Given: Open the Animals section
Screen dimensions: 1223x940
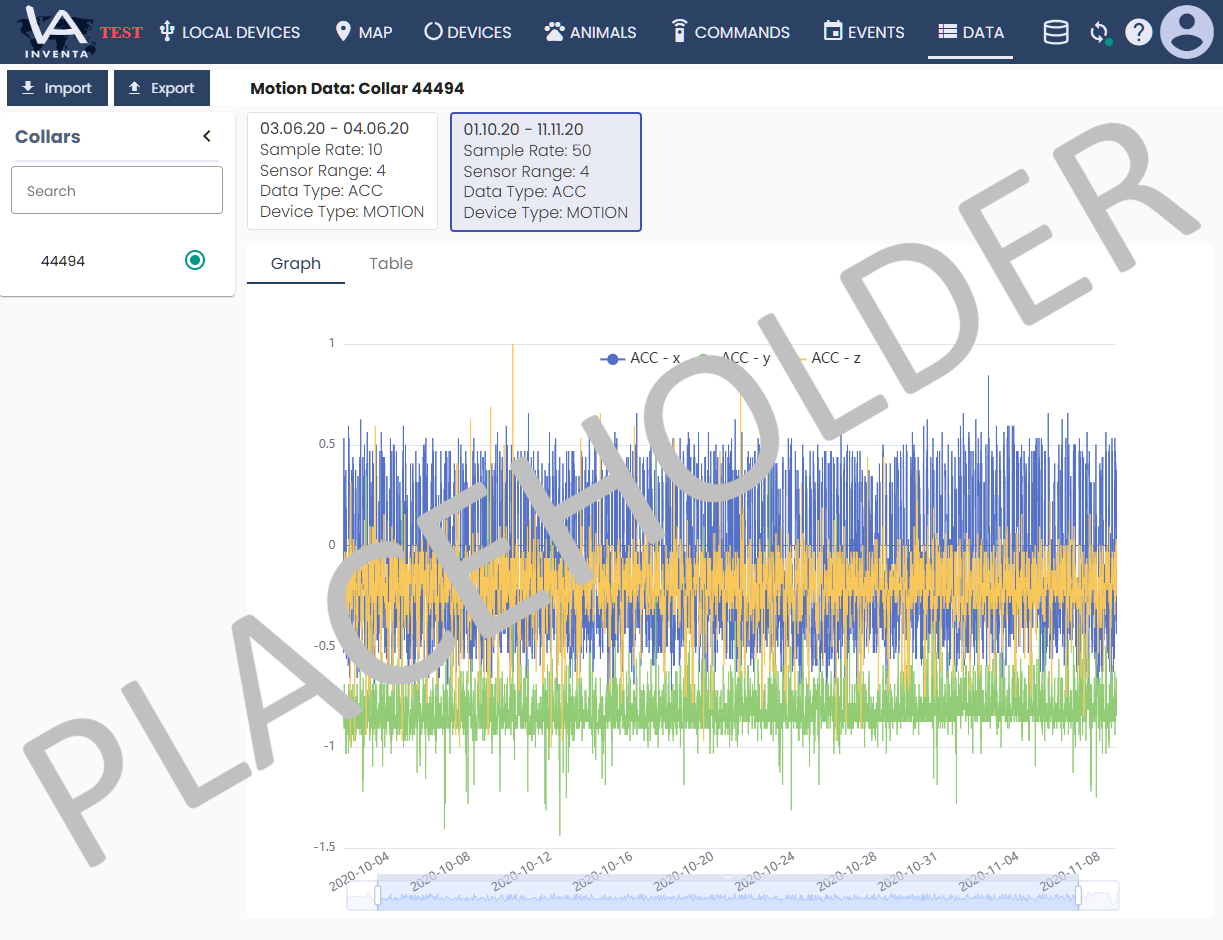Looking at the screenshot, I should pyautogui.click(x=590, y=32).
